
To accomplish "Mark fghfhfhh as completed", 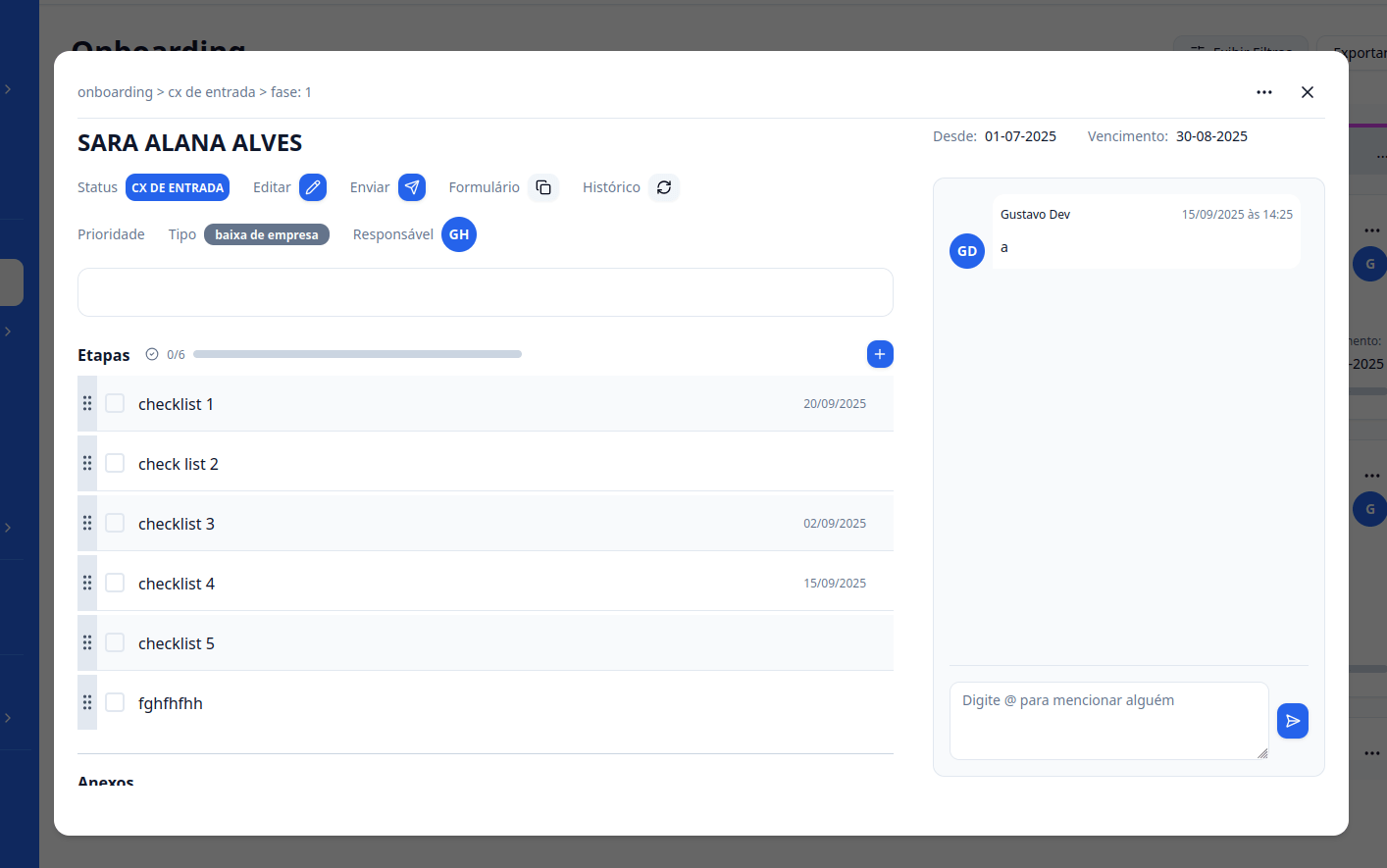I will pos(115,702).
